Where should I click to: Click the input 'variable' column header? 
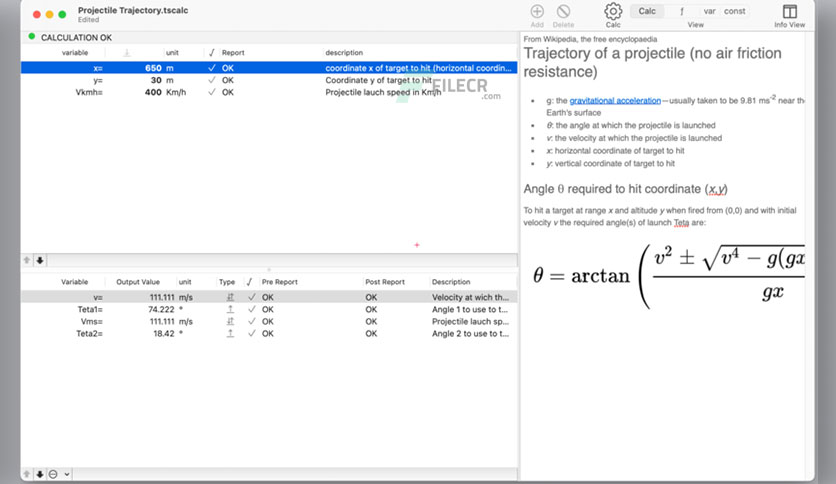[75, 53]
